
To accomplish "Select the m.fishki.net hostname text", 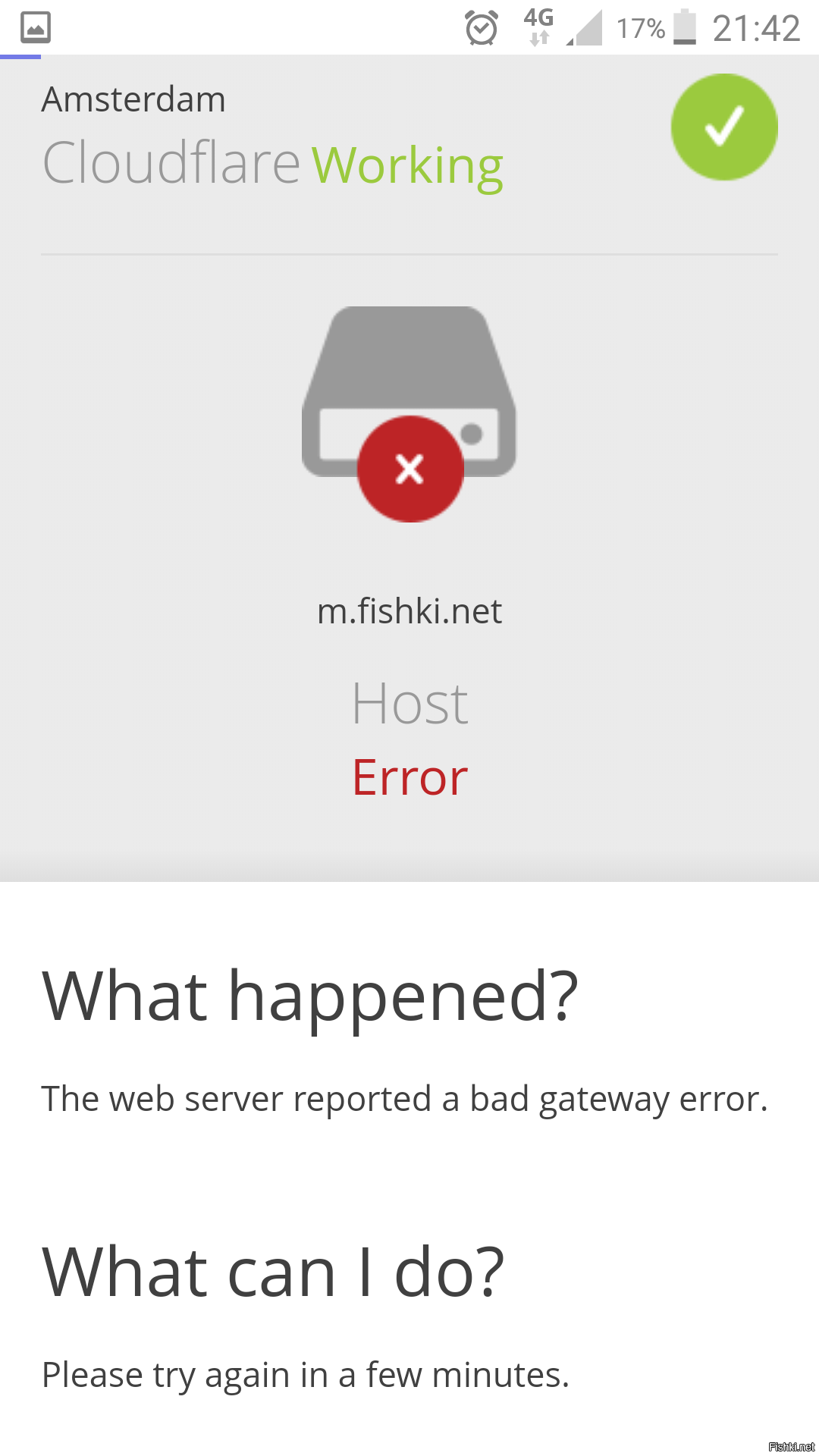I will [409, 611].
